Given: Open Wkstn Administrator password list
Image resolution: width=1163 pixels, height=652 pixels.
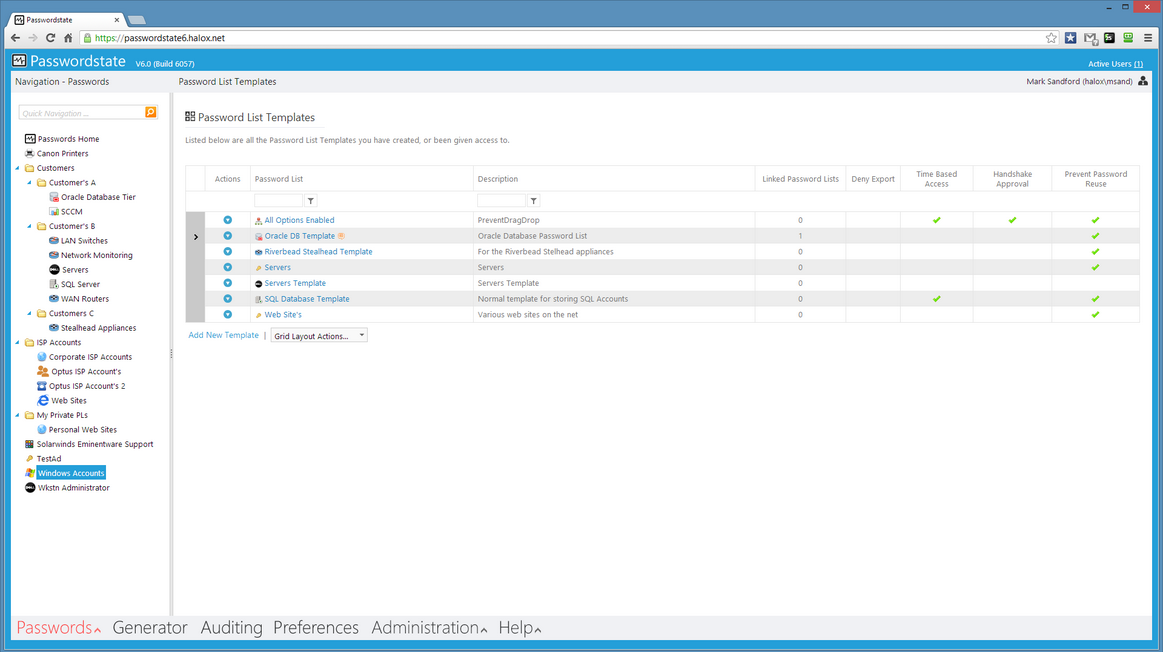Looking at the screenshot, I should click(73, 488).
